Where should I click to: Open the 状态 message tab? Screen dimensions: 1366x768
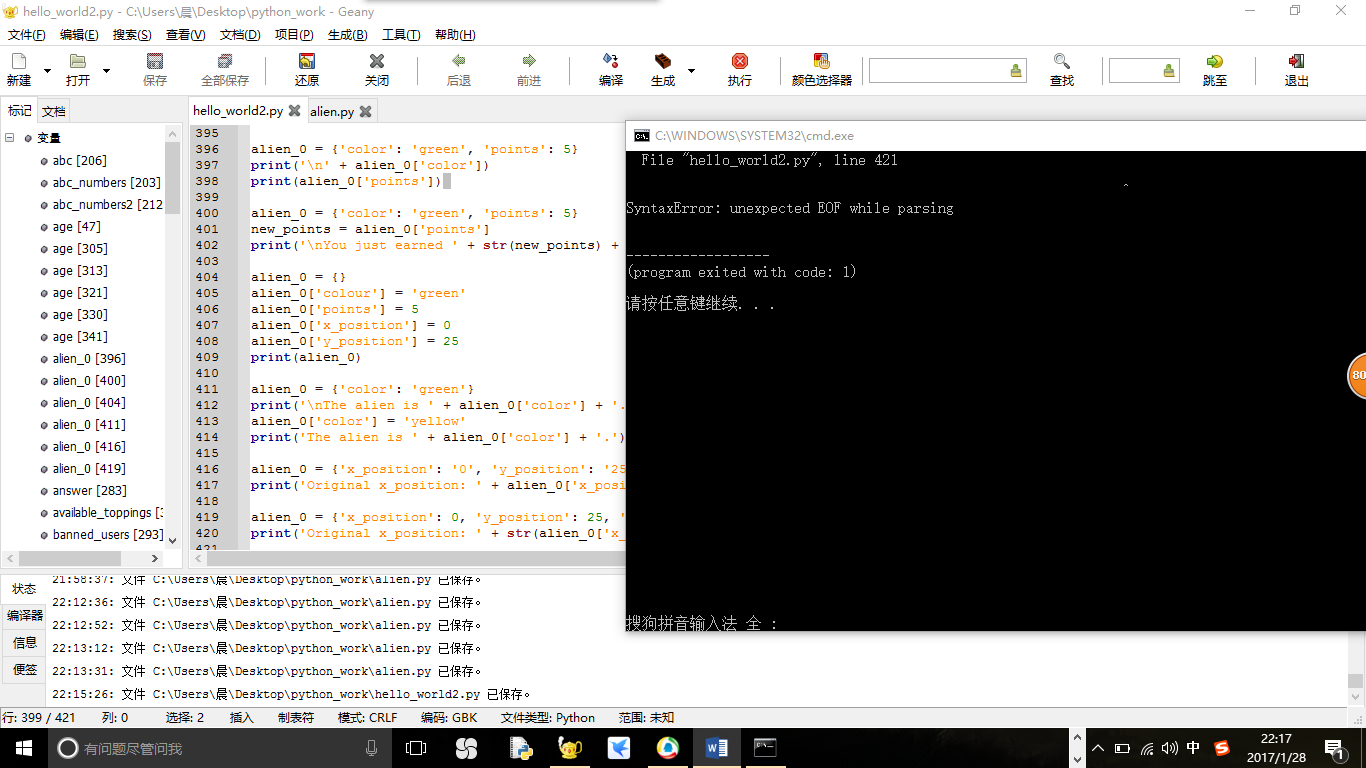24,589
